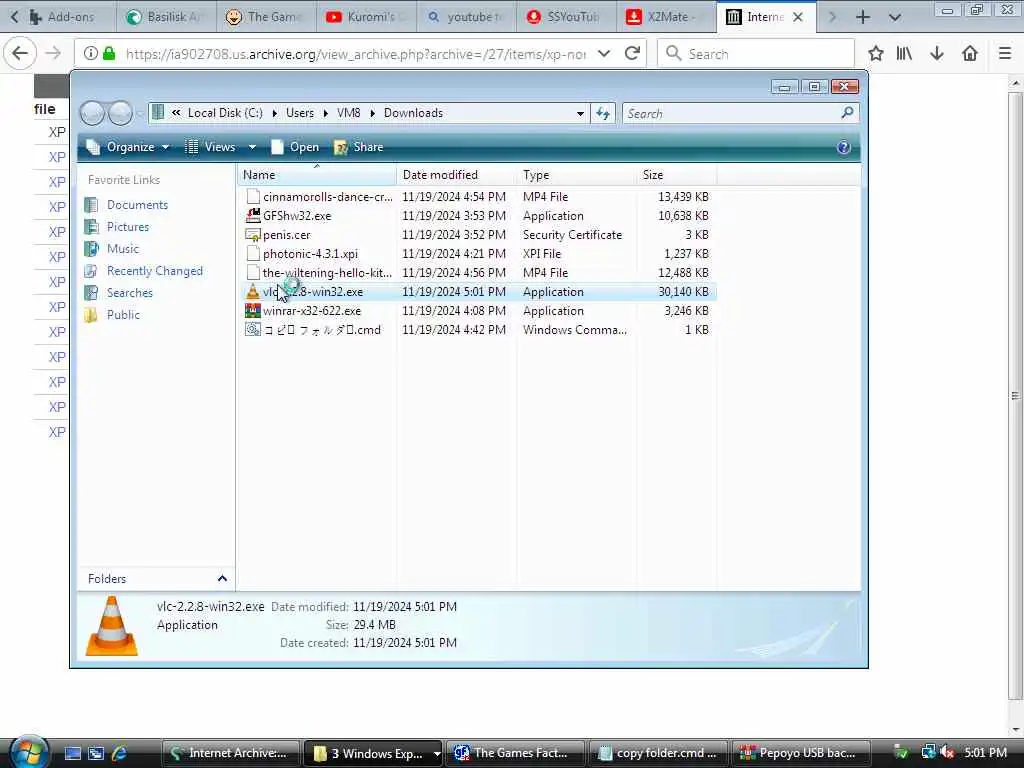
Task: Click Open in the Explorer toolbar
Action: point(295,147)
